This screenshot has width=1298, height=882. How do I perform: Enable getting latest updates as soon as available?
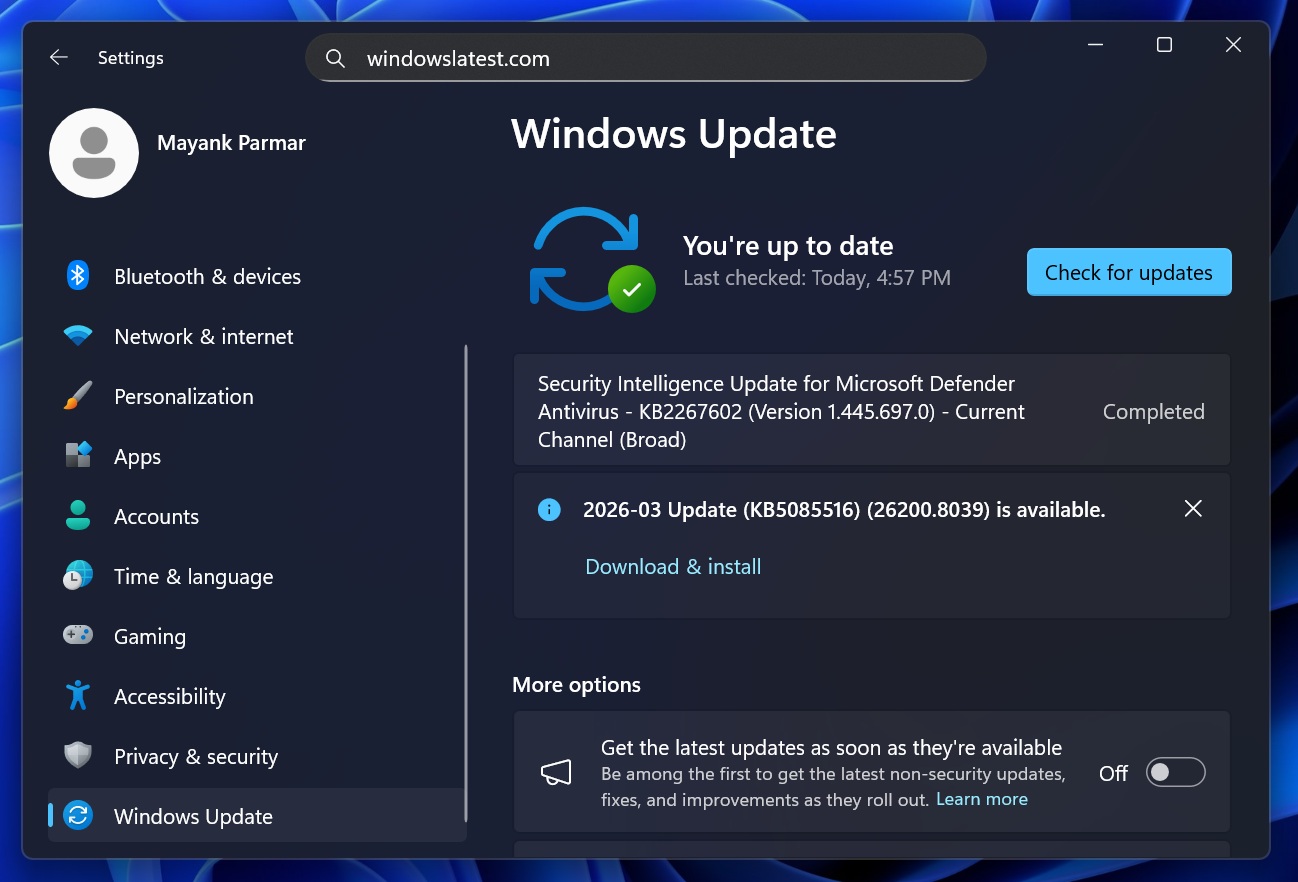(1176, 771)
